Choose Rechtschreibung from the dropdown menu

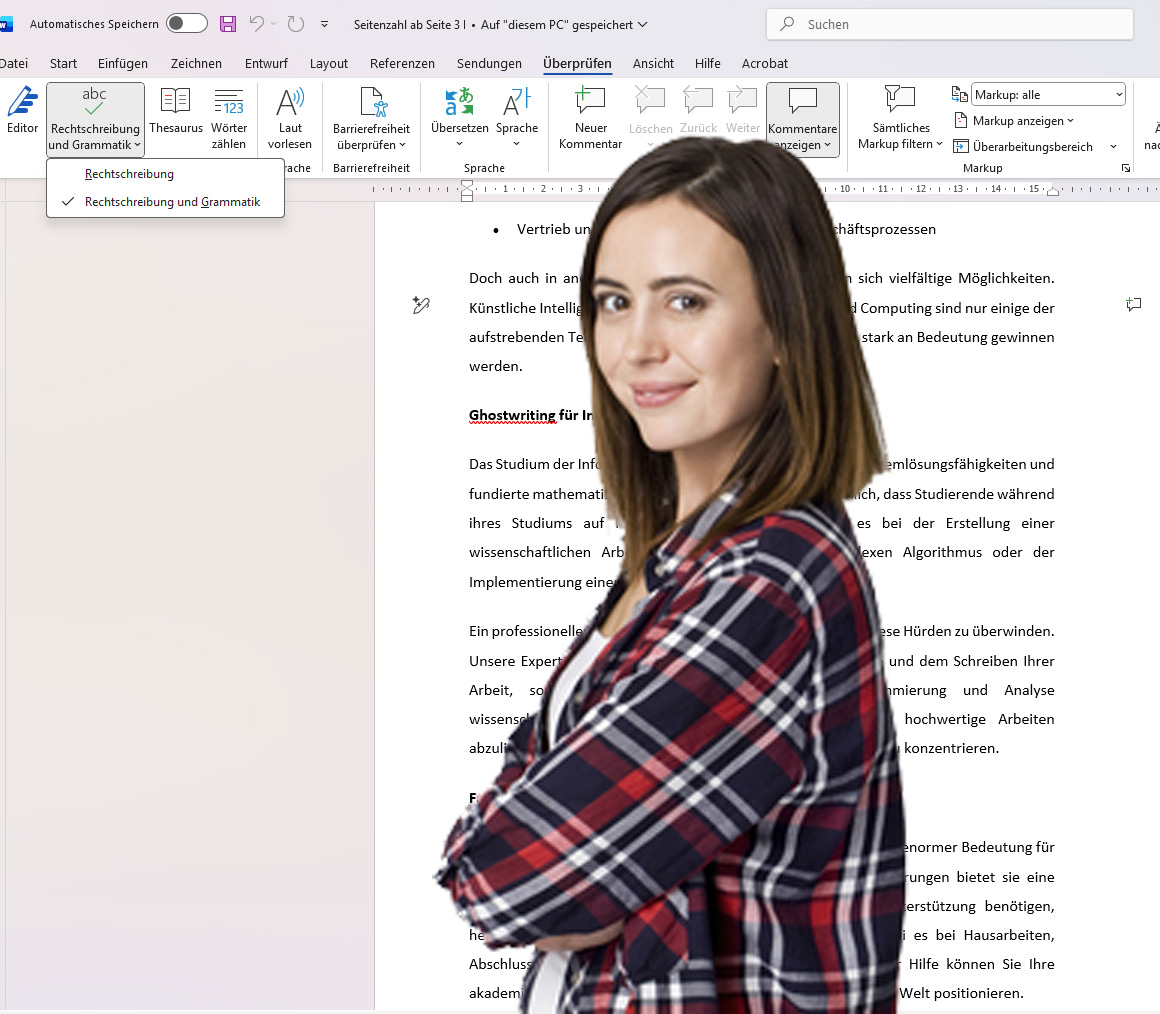tap(129, 174)
